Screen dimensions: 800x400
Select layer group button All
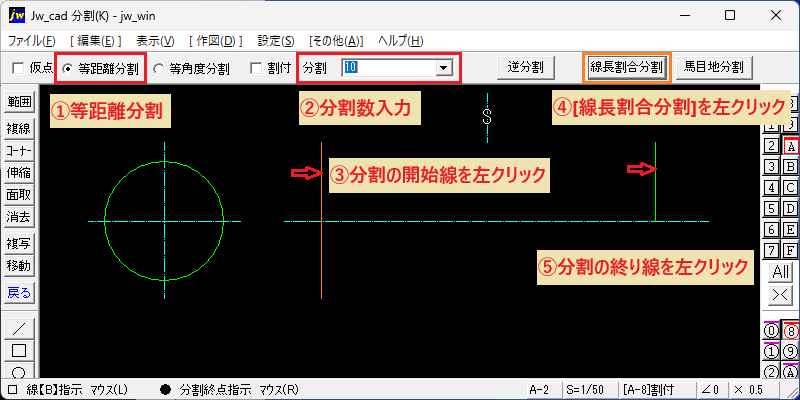point(781,272)
